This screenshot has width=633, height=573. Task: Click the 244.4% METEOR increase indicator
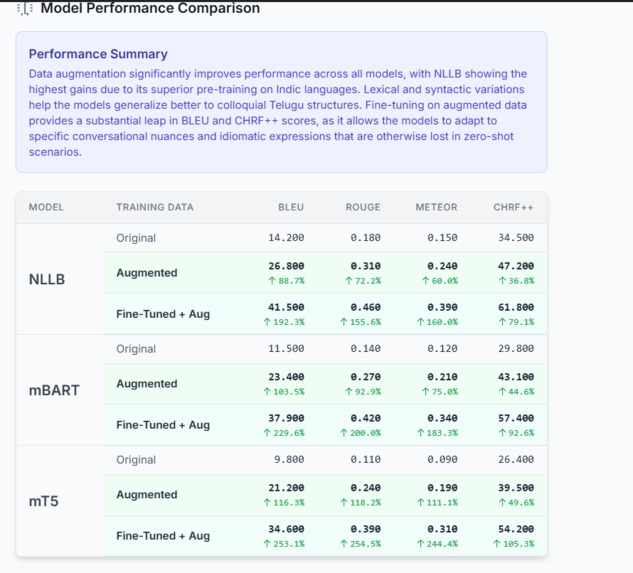point(437,544)
